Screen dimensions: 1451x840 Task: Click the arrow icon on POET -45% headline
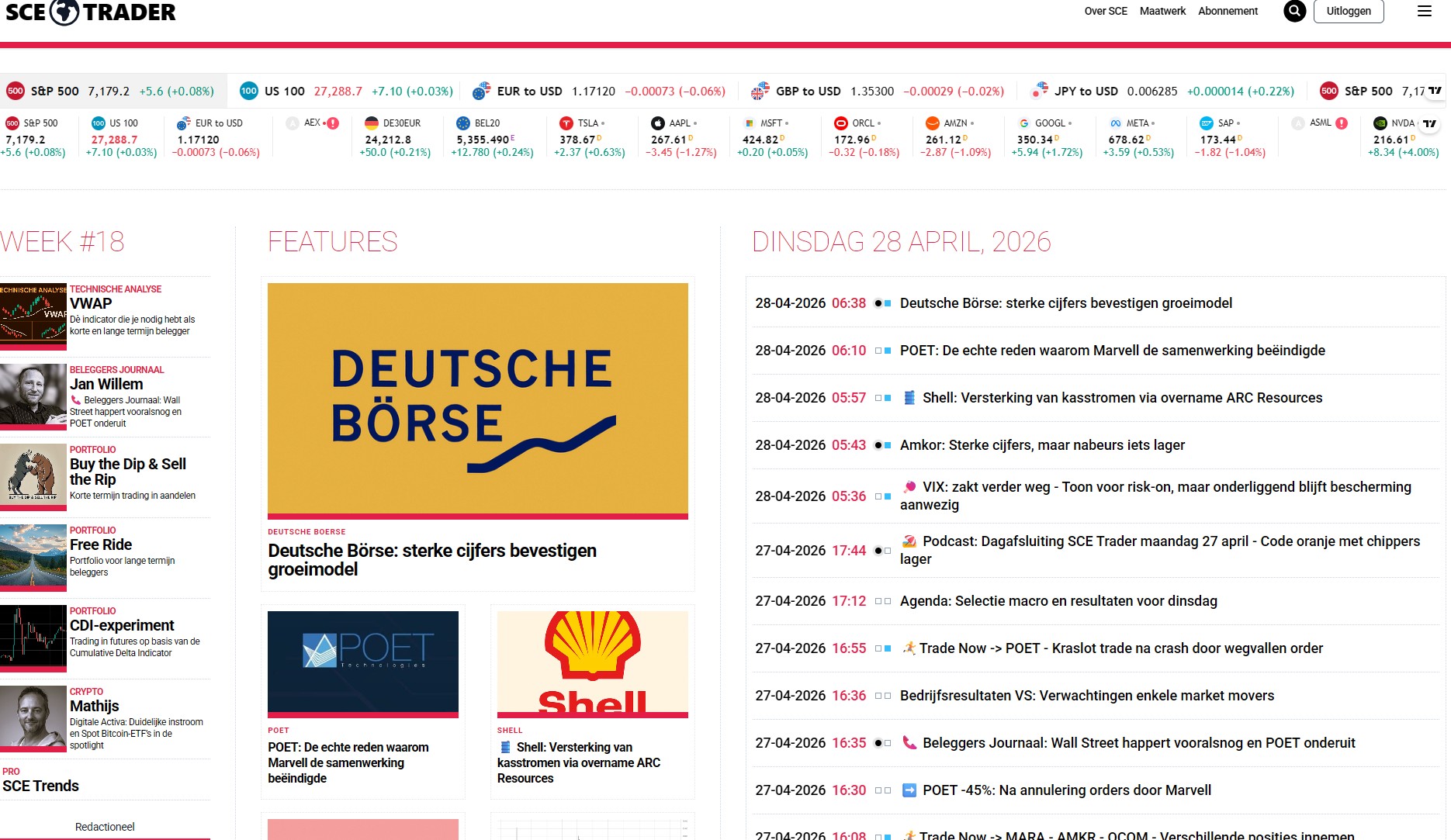click(x=909, y=790)
